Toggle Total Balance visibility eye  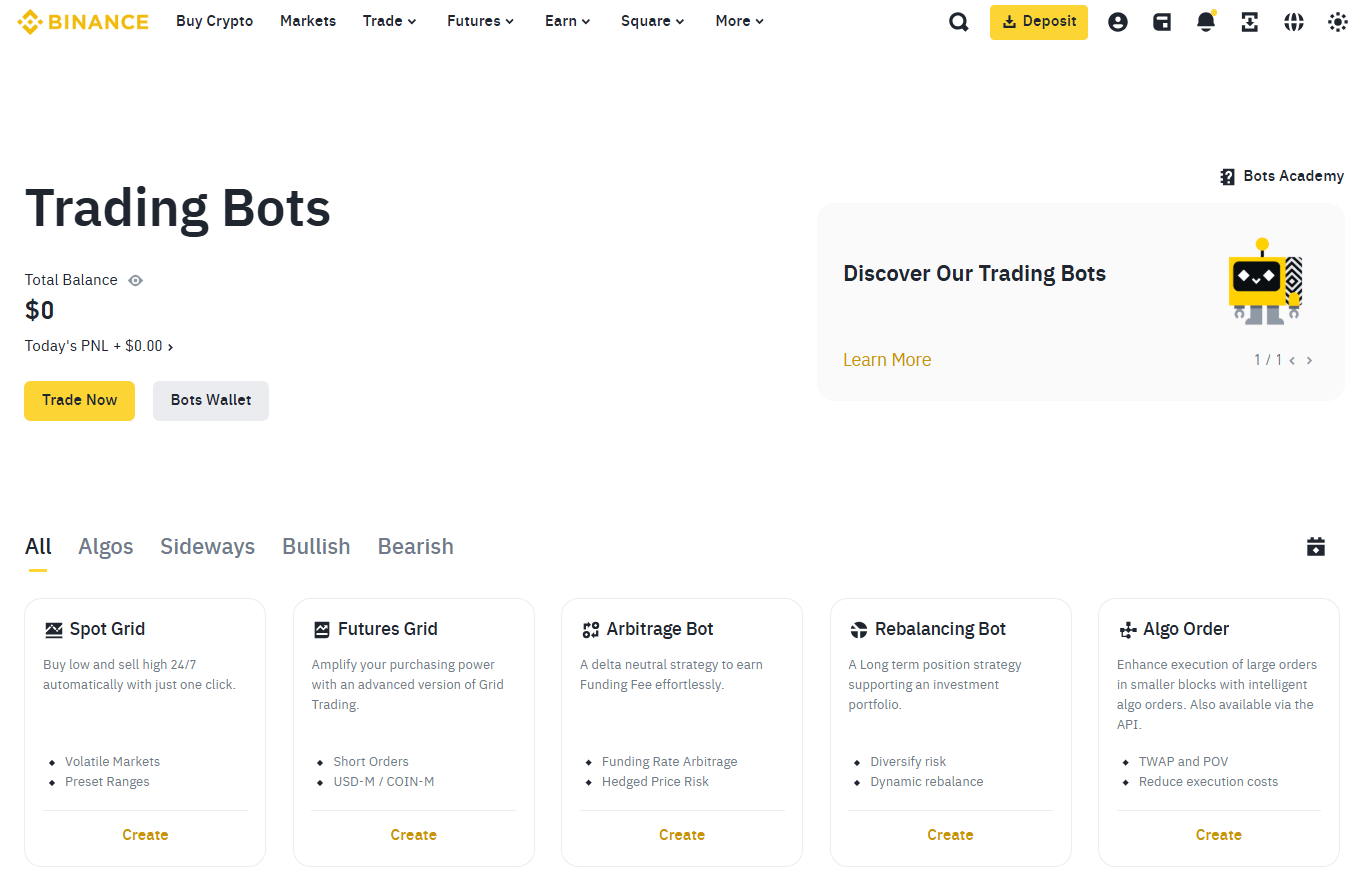tap(136, 281)
